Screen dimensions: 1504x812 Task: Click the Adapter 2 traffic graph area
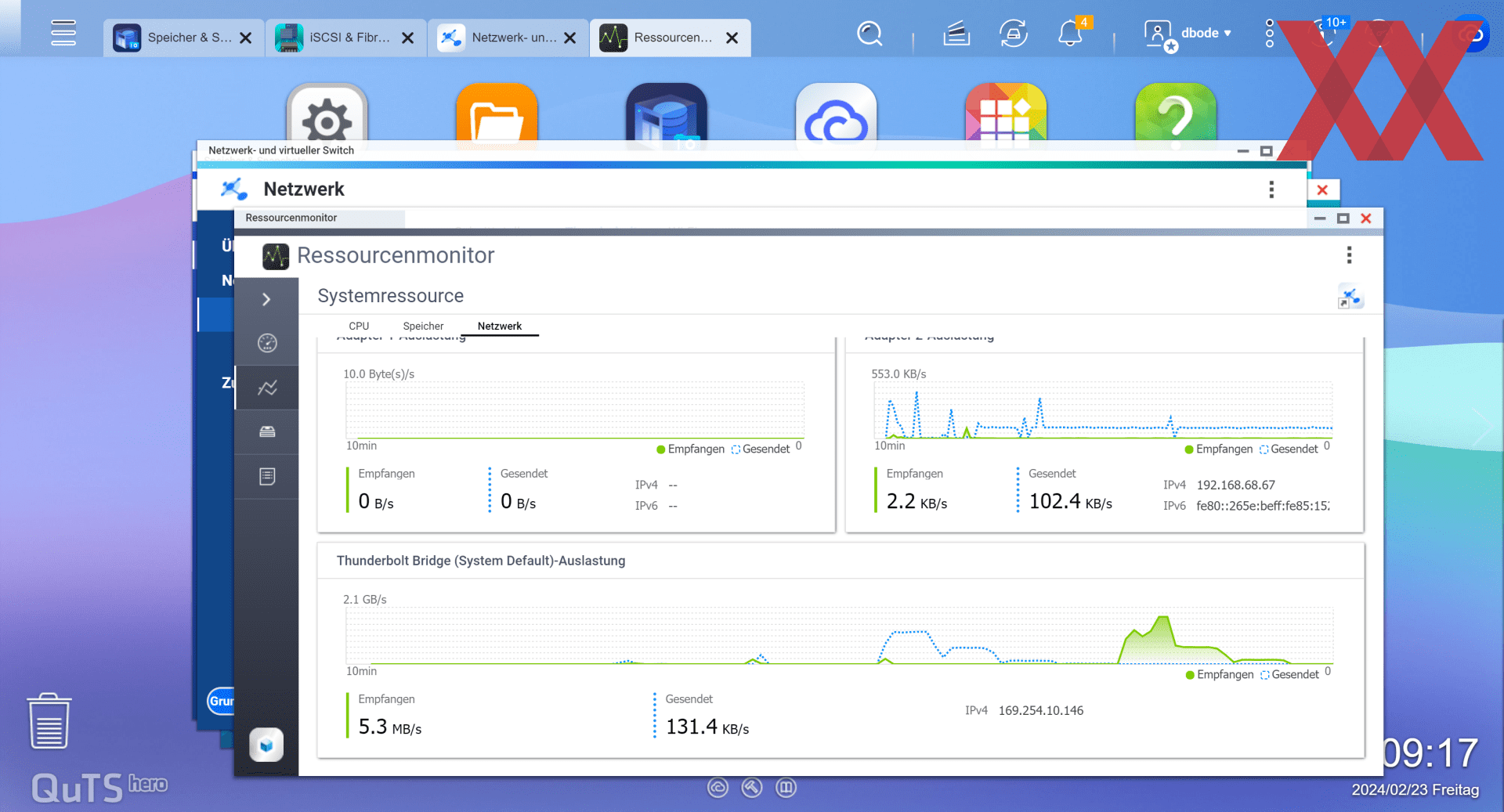click(1103, 410)
